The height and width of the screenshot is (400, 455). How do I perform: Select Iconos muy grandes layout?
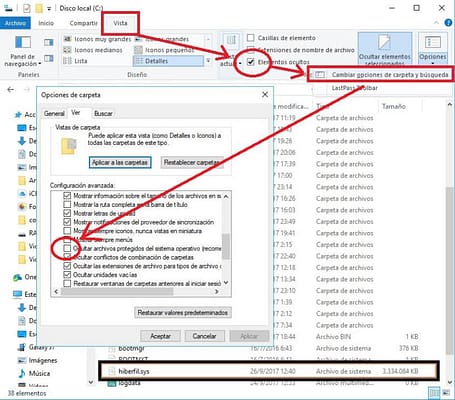[x=97, y=39]
